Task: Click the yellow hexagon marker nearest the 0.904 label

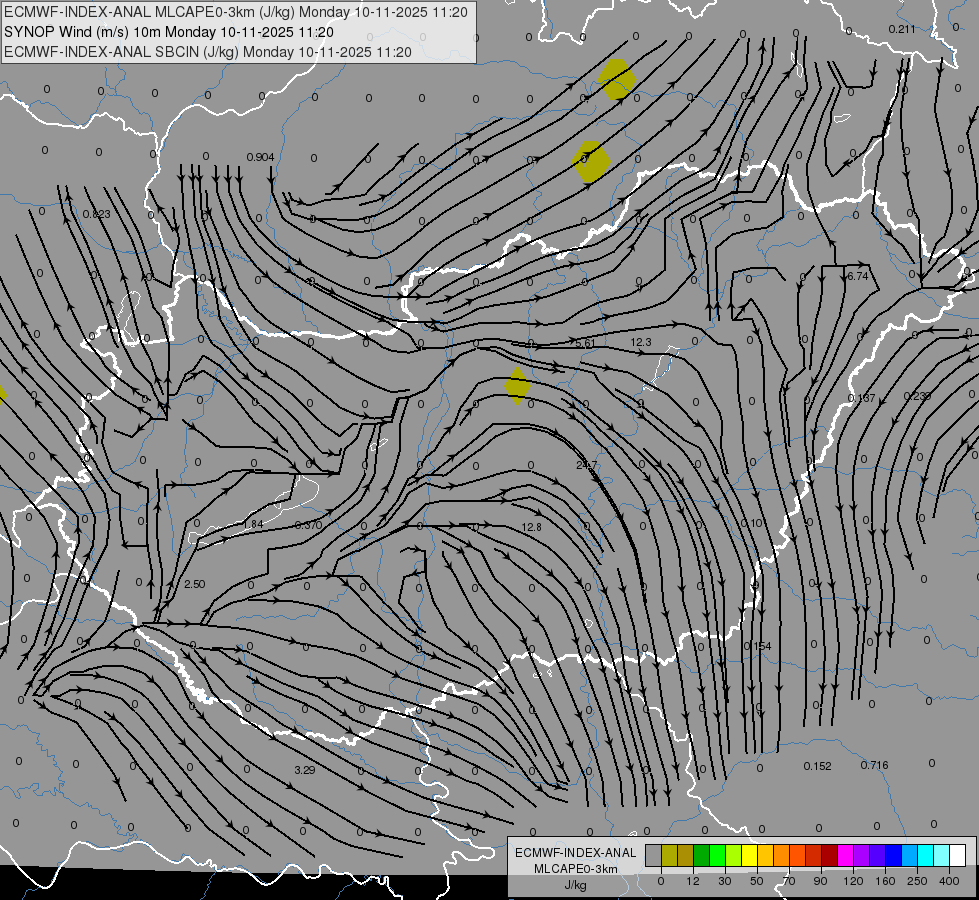Action: [591, 162]
